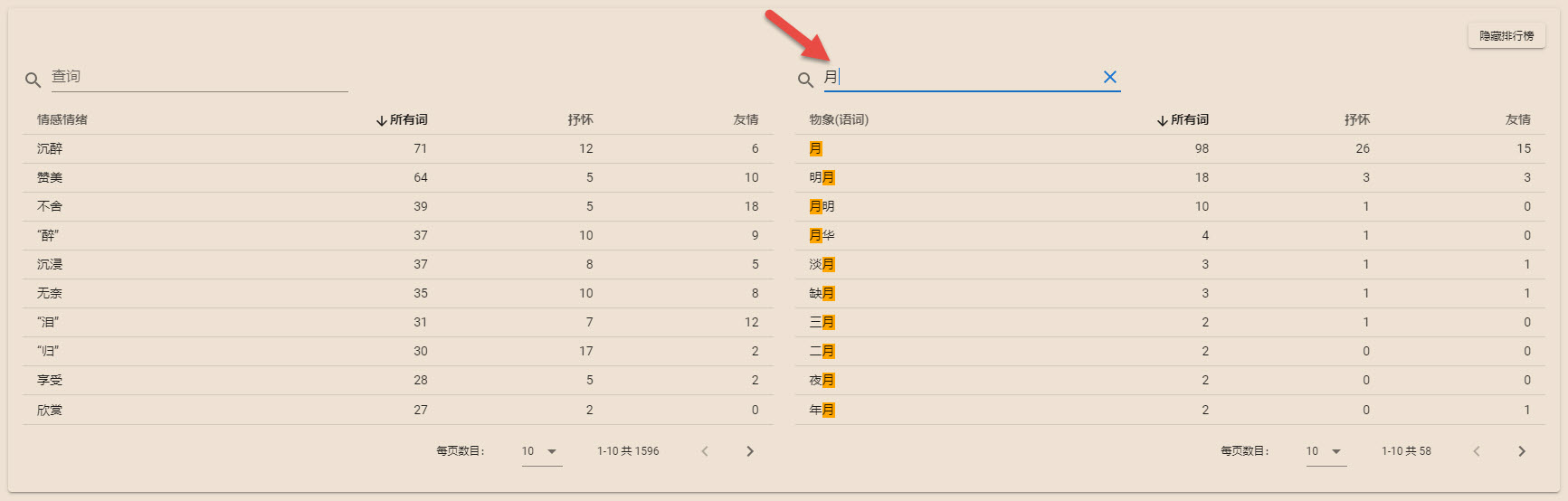
Task: Click the search icon of emotion table
Action: pyautogui.click(x=33, y=80)
